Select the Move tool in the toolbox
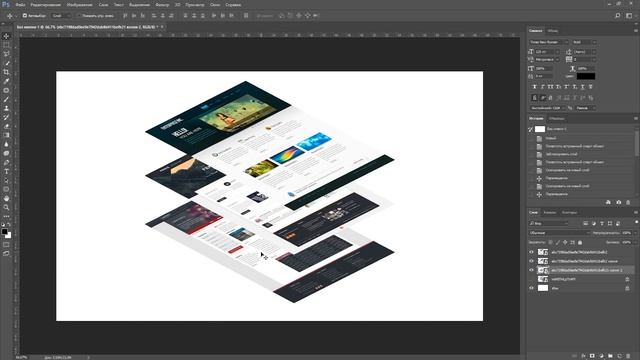The image size is (640, 360). point(6,36)
